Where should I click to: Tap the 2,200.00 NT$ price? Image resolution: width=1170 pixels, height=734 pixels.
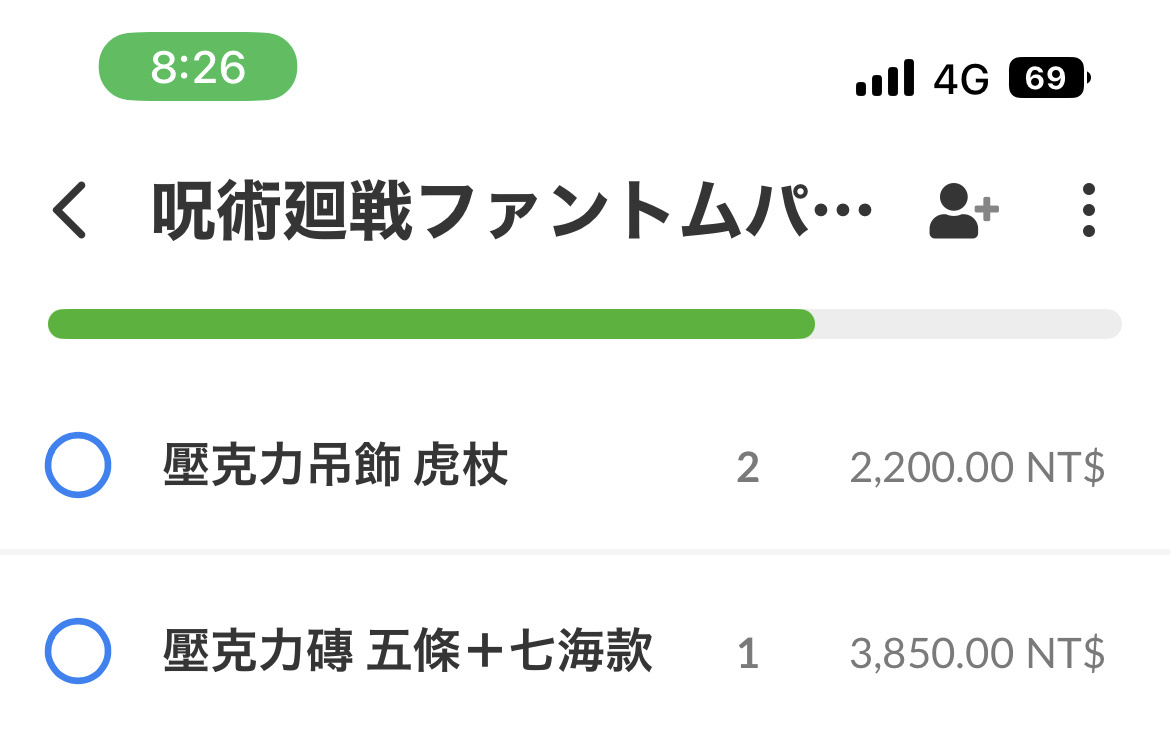coord(977,468)
